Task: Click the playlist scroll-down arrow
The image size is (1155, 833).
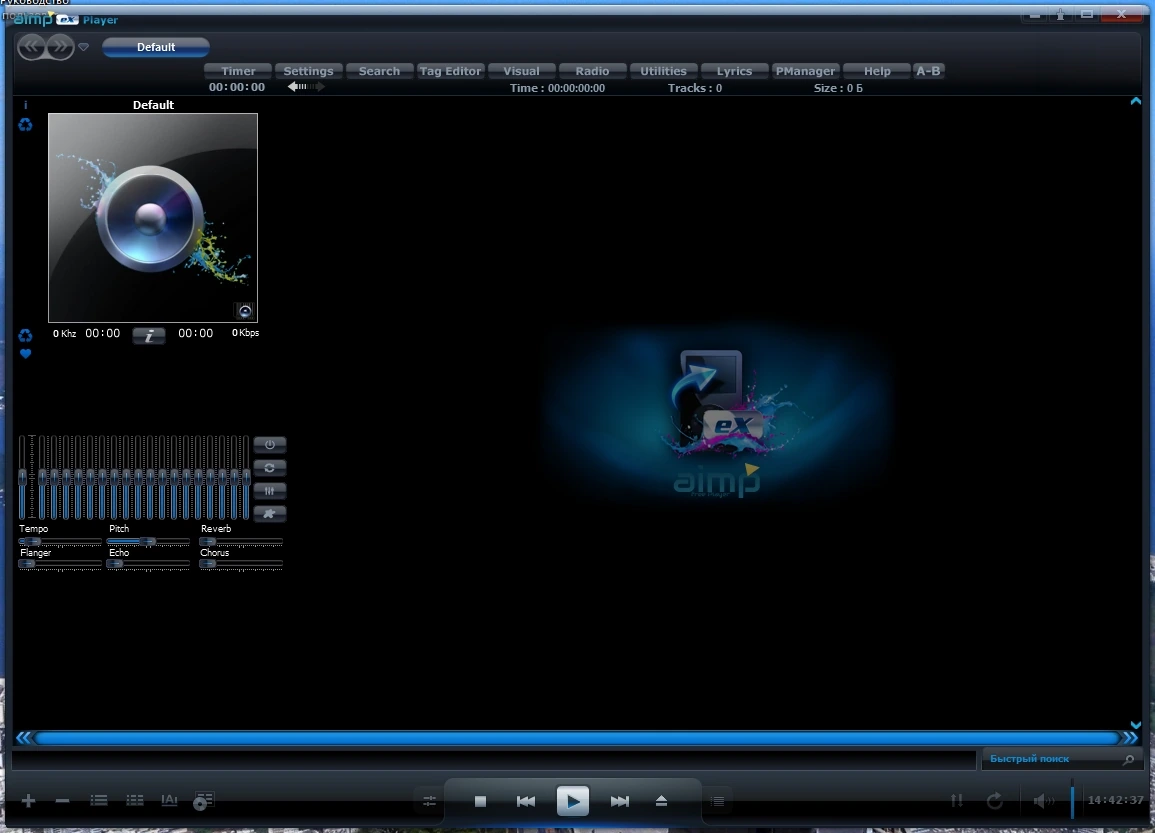Action: click(x=1136, y=725)
